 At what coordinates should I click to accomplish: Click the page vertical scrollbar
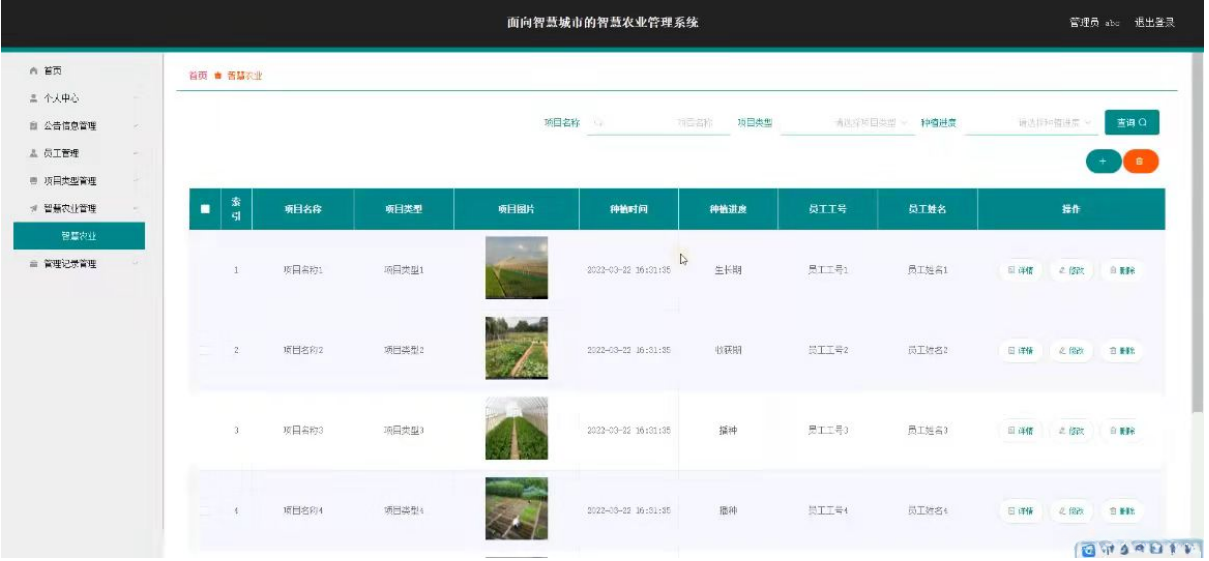pyautogui.click(x=1197, y=230)
